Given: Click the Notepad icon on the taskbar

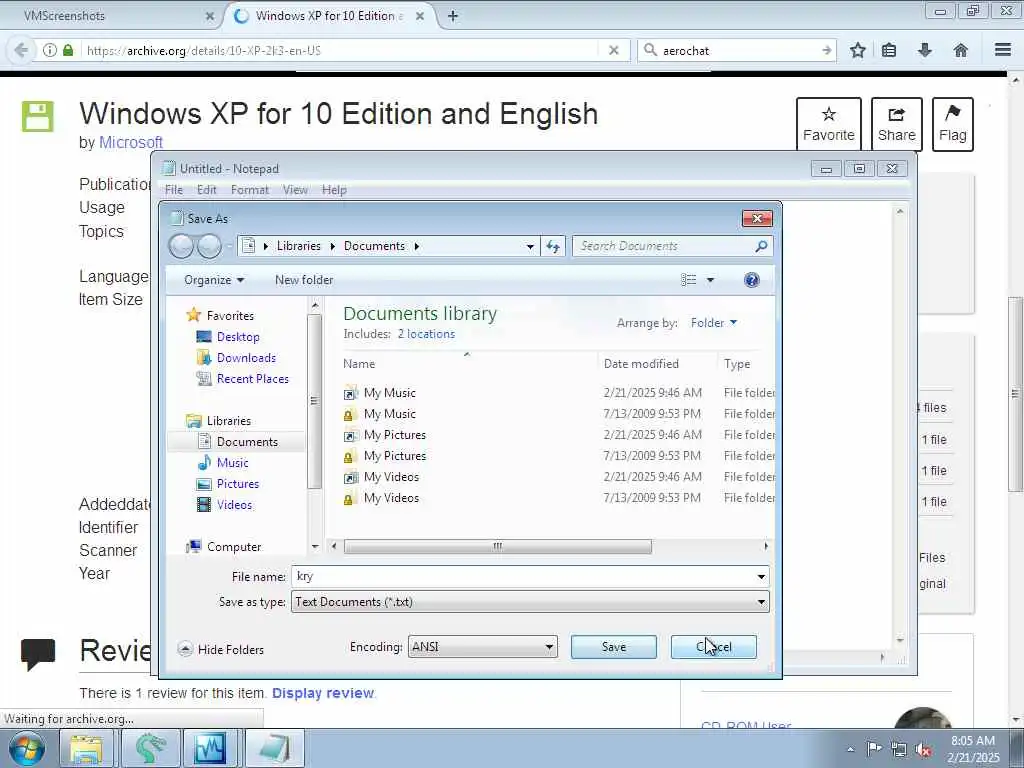Looking at the screenshot, I should pyautogui.click(x=274, y=748).
